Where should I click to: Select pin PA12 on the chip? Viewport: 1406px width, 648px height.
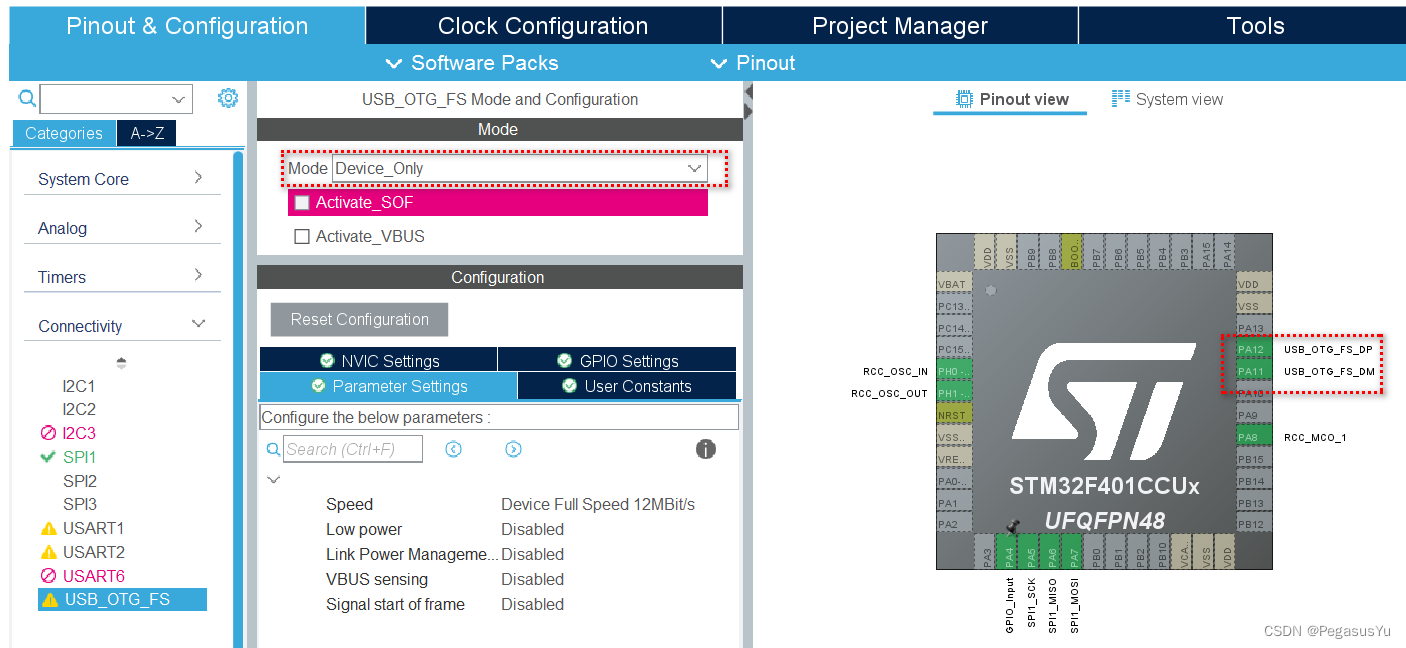[x=1253, y=349]
